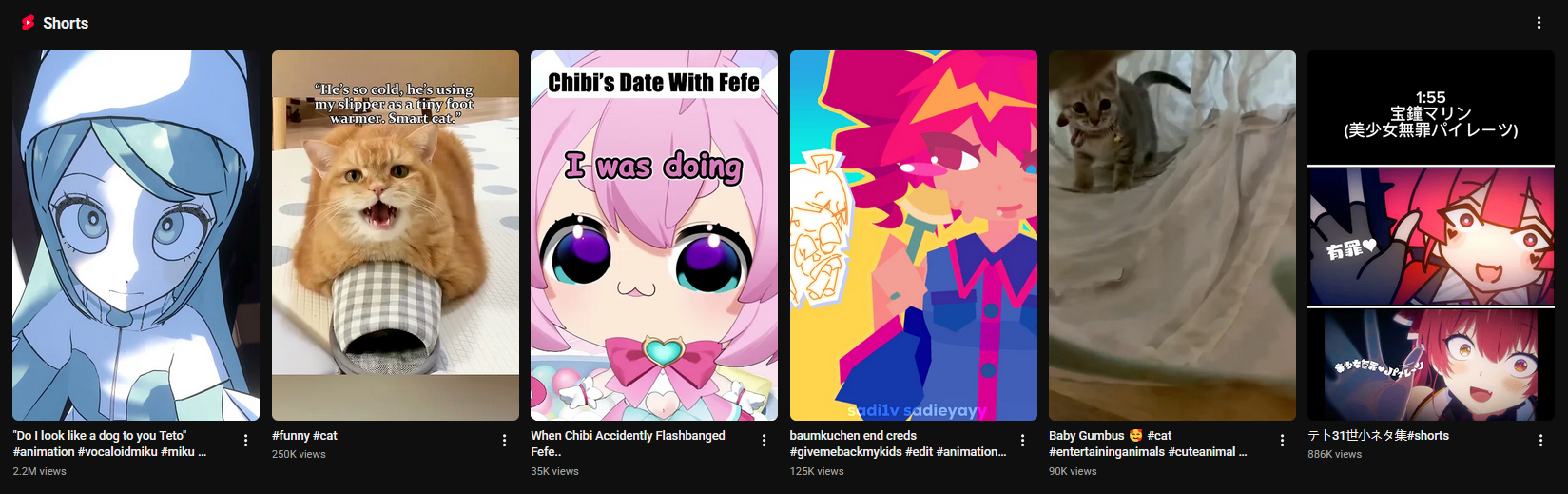Open more options for the Teto dog short
1568x494 pixels.
[x=245, y=441]
